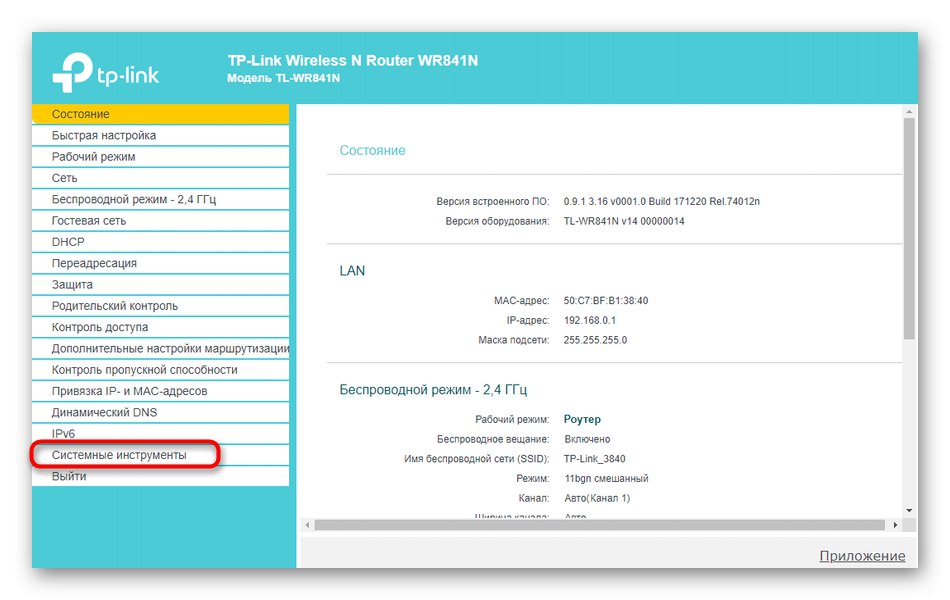Viewport: 950px width, 600px height.
Task: Click firmware version 0.9.1 3.16 text
Action: point(662,201)
